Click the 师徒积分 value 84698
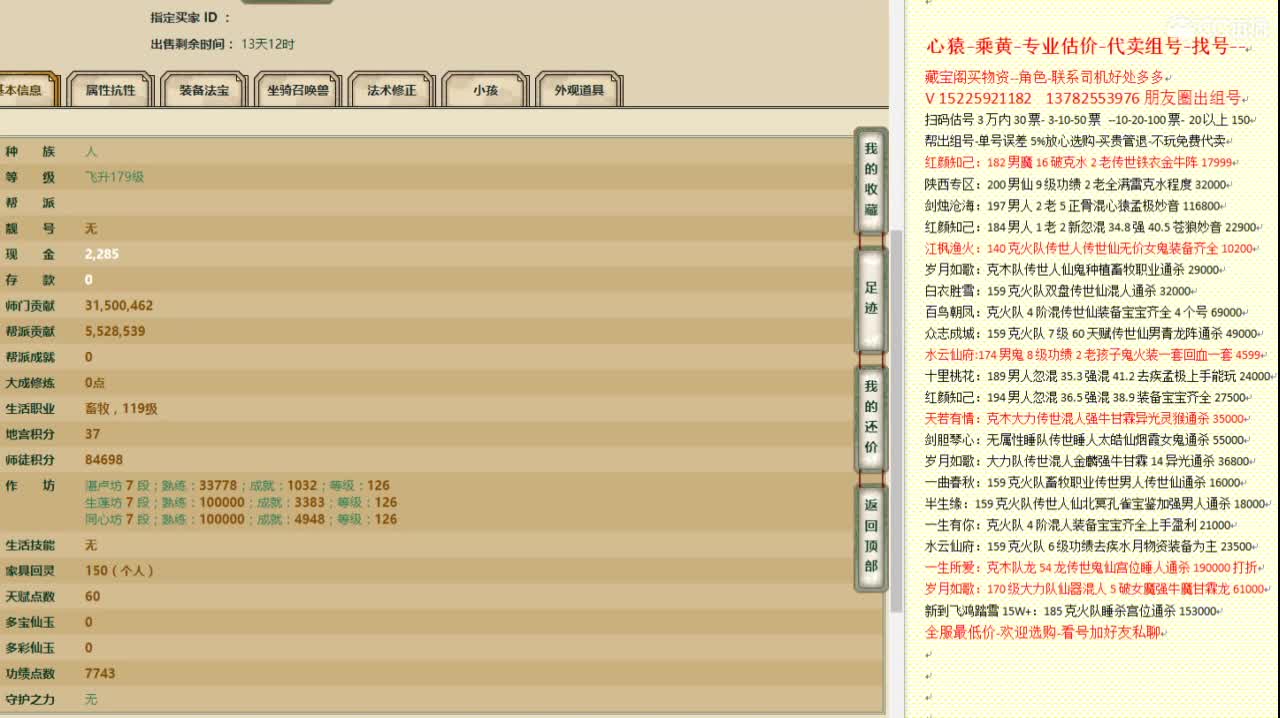The width and height of the screenshot is (1280, 718). (x=104, y=460)
